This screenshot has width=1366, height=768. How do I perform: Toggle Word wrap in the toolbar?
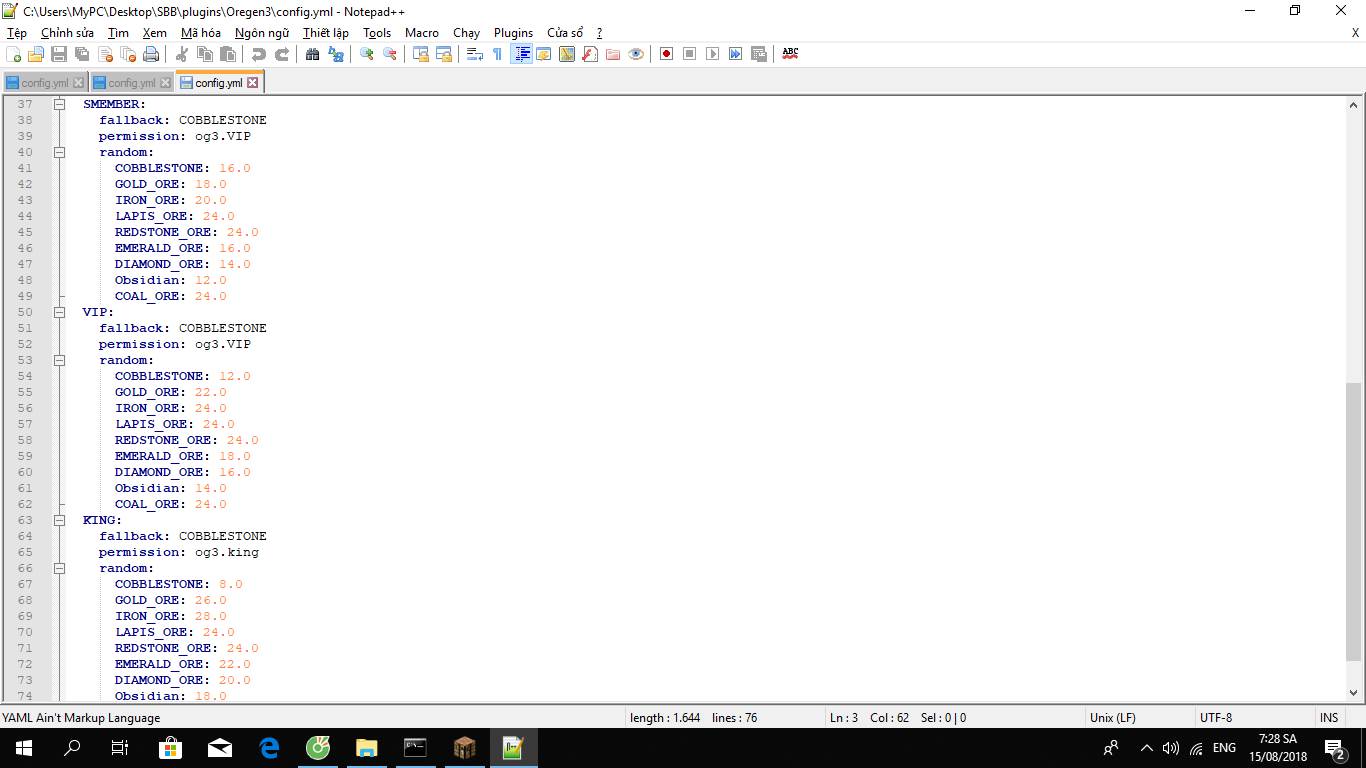pyautogui.click(x=475, y=54)
